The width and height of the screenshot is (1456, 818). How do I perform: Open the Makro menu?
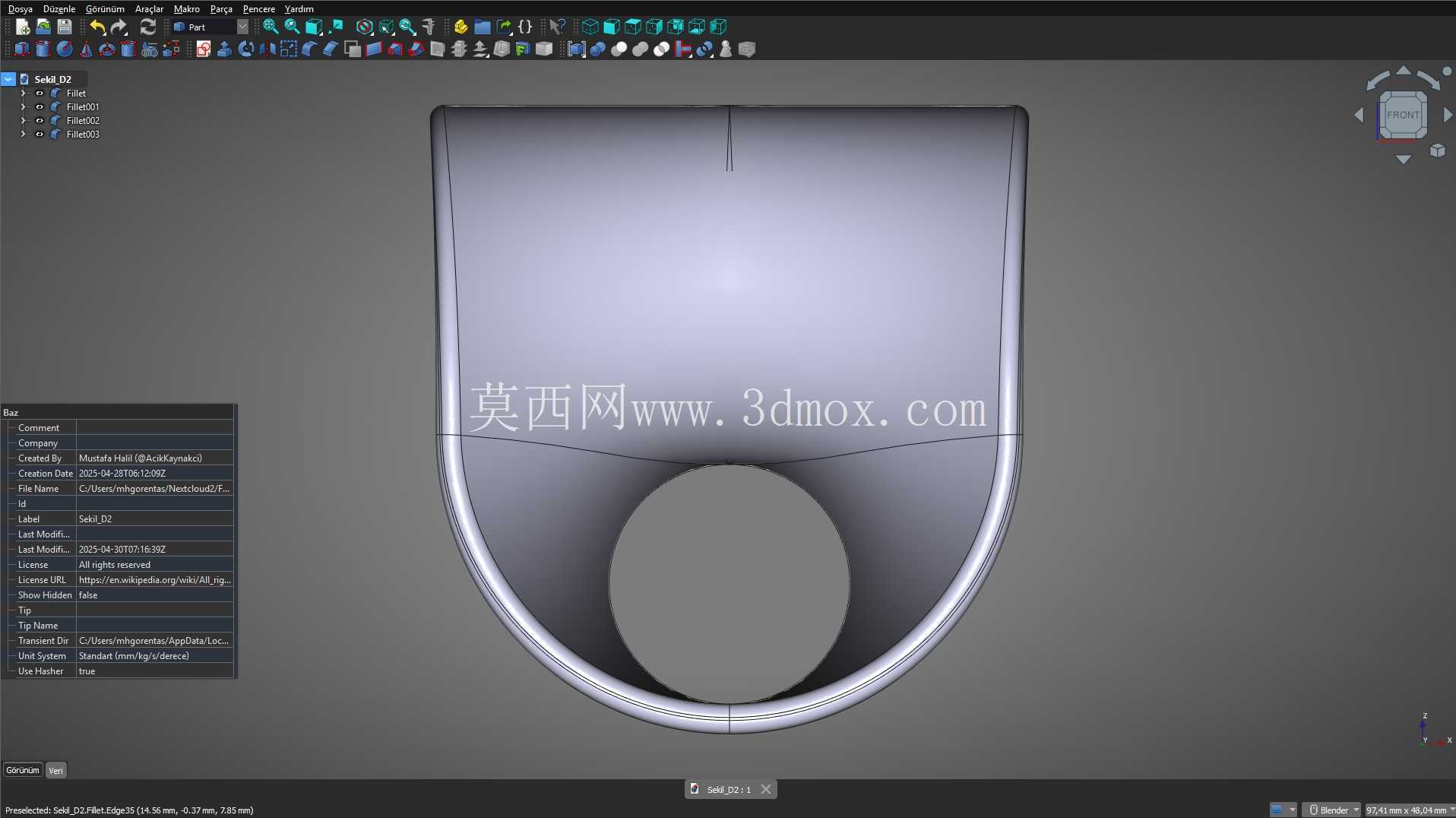186,8
